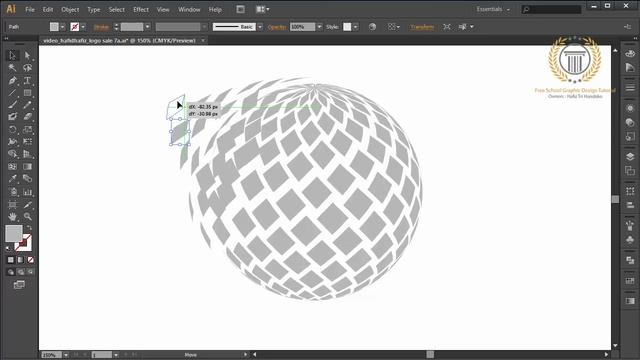640x360 pixels.
Task: Set paint mode to Color
Action: (11, 260)
